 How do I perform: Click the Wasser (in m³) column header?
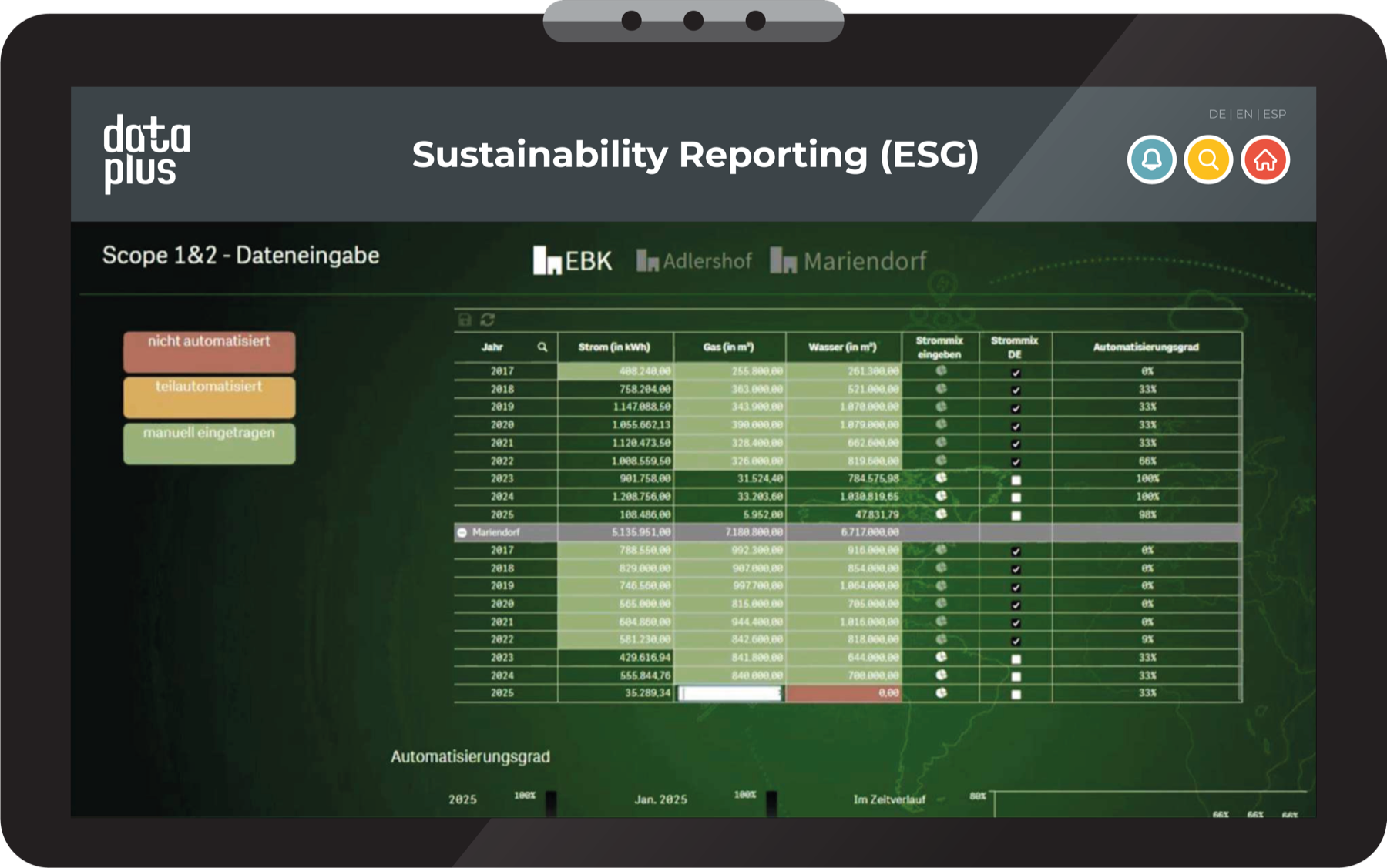tap(843, 347)
